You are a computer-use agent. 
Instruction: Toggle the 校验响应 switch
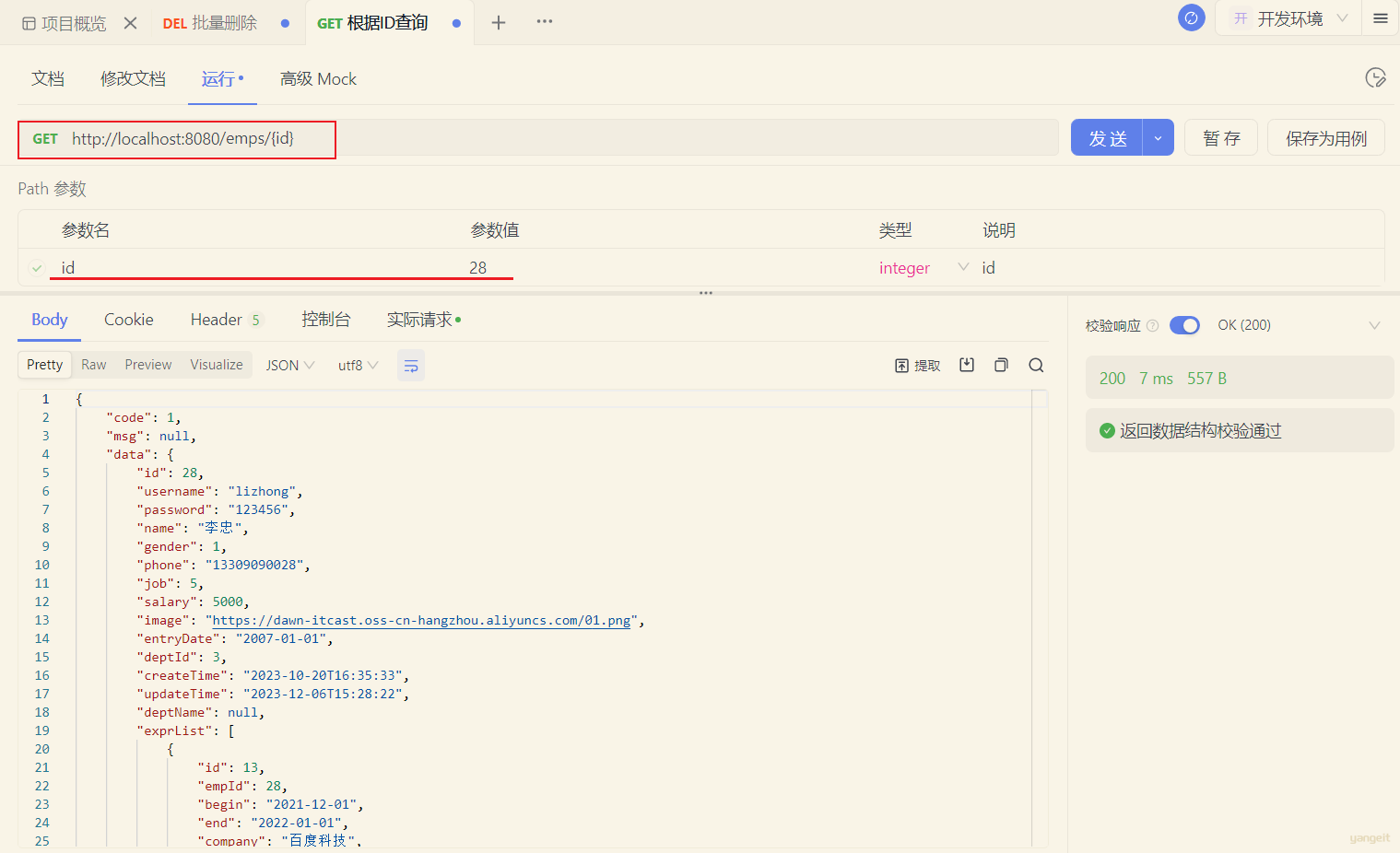(x=1184, y=325)
